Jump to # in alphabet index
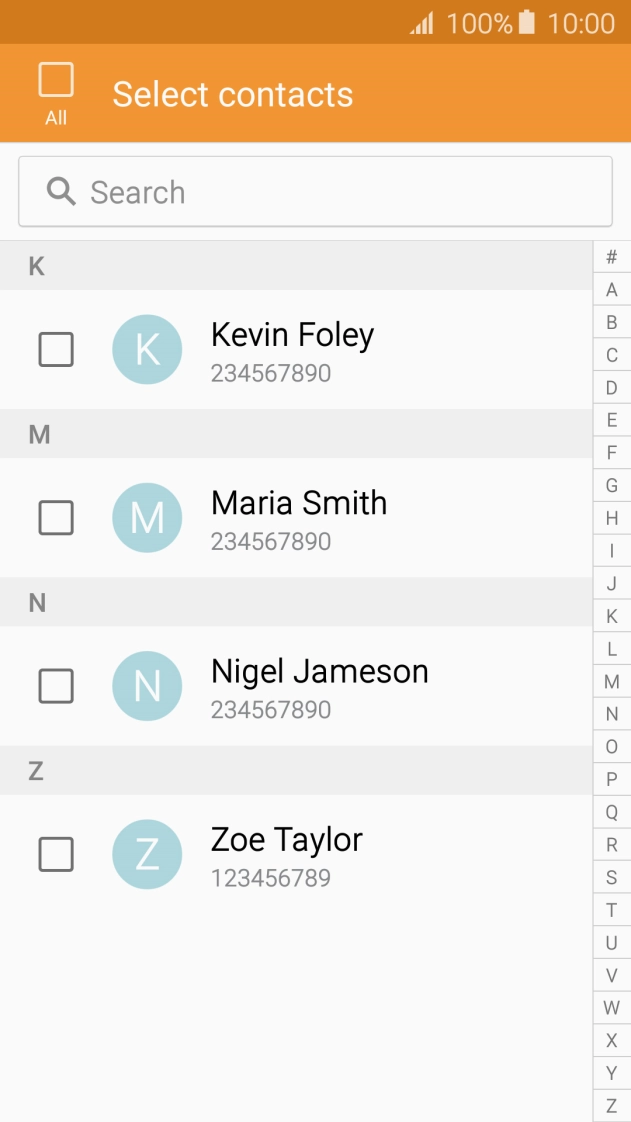Image resolution: width=631 pixels, height=1122 pixels. click(612, 257)
